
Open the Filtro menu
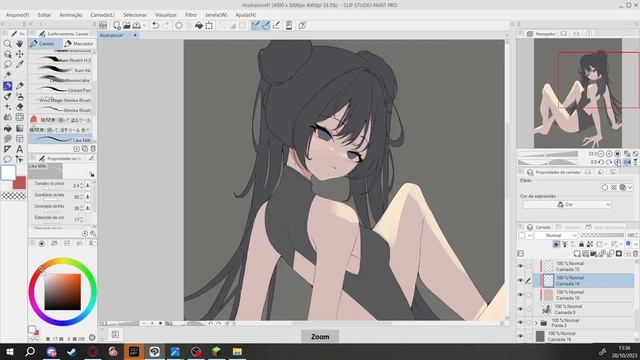(191, 15)
